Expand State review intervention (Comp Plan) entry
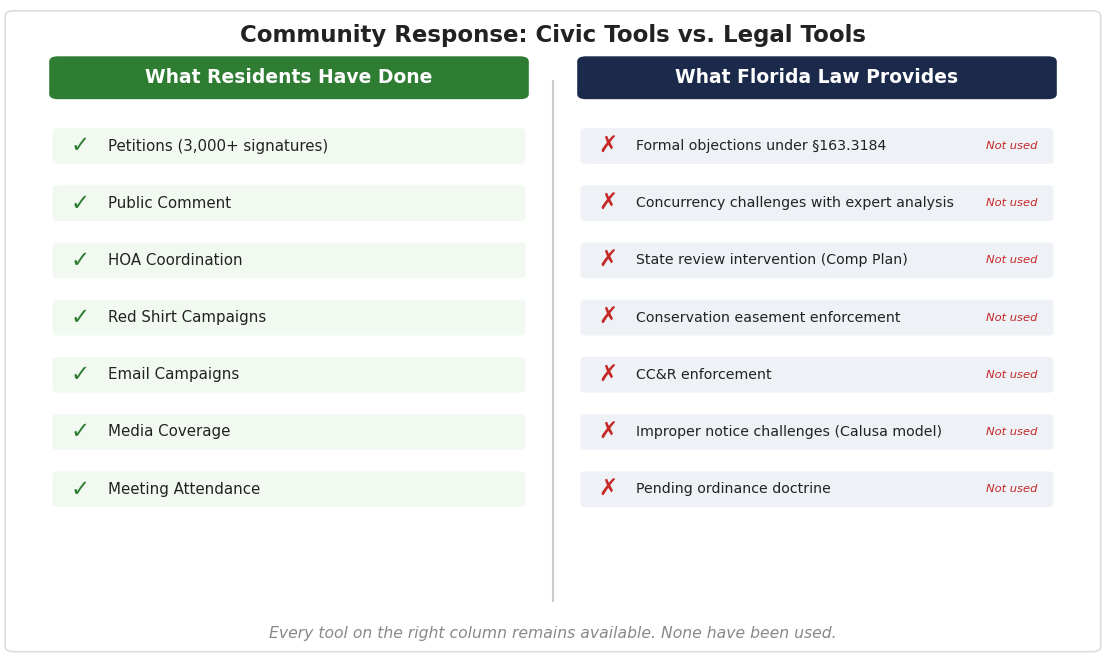Screen dimensions: 1106x656 [816, 259]
